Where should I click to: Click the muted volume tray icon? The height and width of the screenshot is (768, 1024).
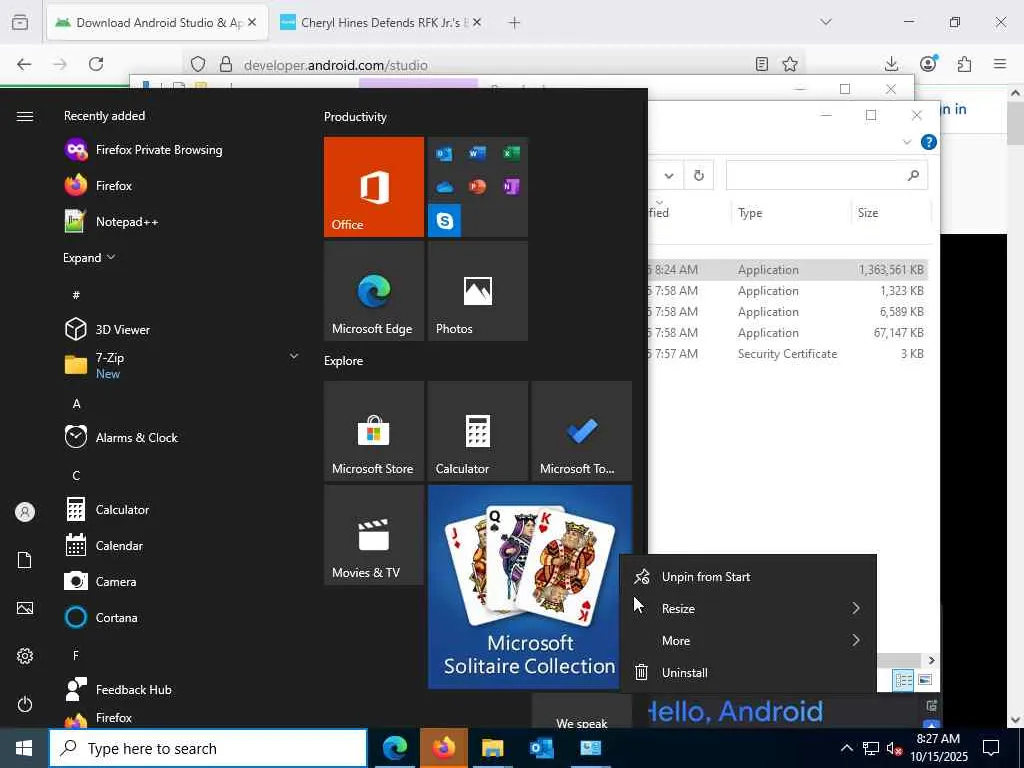[895, 748]
